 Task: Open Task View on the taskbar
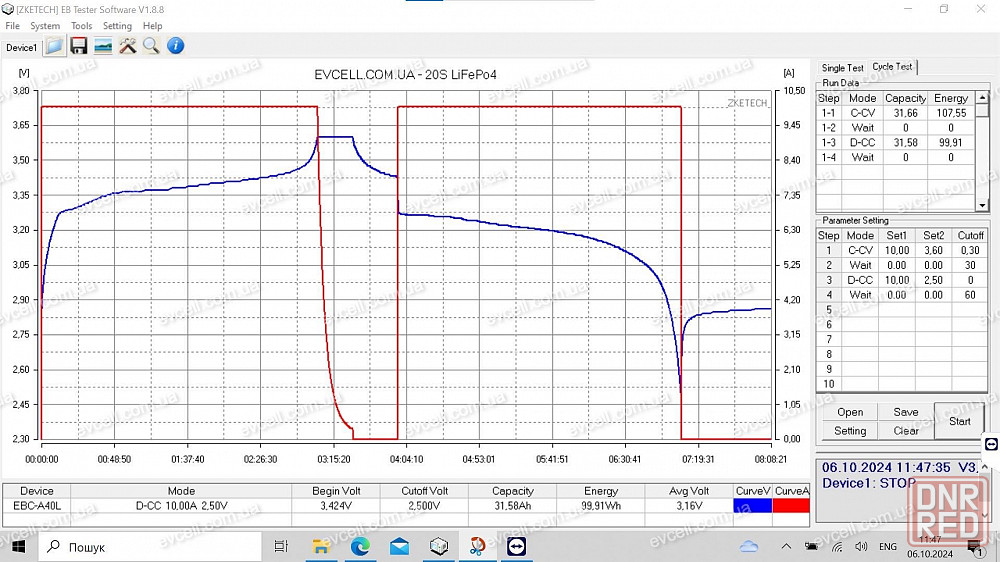pos(281,547)
